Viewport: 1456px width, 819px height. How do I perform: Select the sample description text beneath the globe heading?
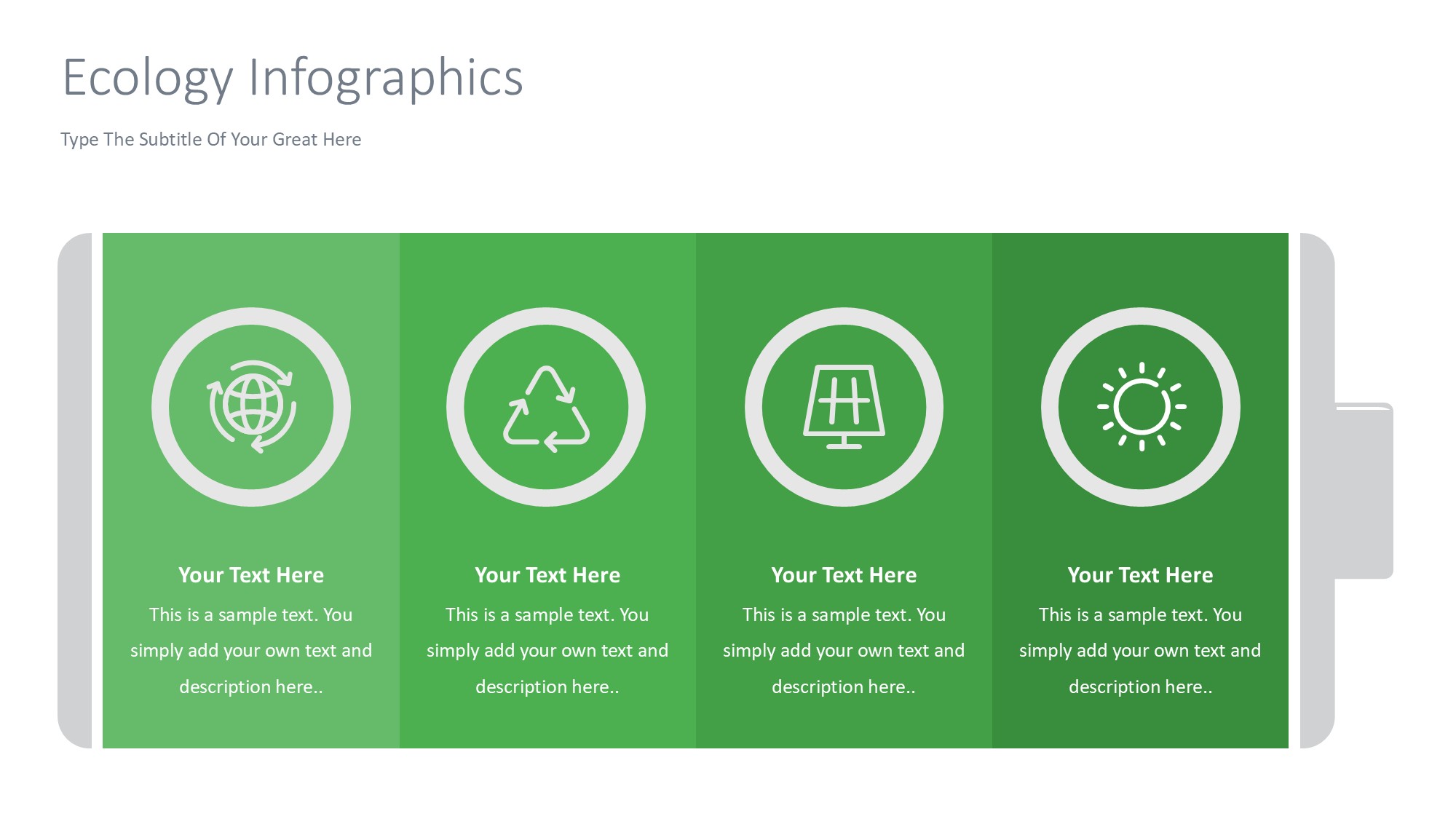(251, 650)
